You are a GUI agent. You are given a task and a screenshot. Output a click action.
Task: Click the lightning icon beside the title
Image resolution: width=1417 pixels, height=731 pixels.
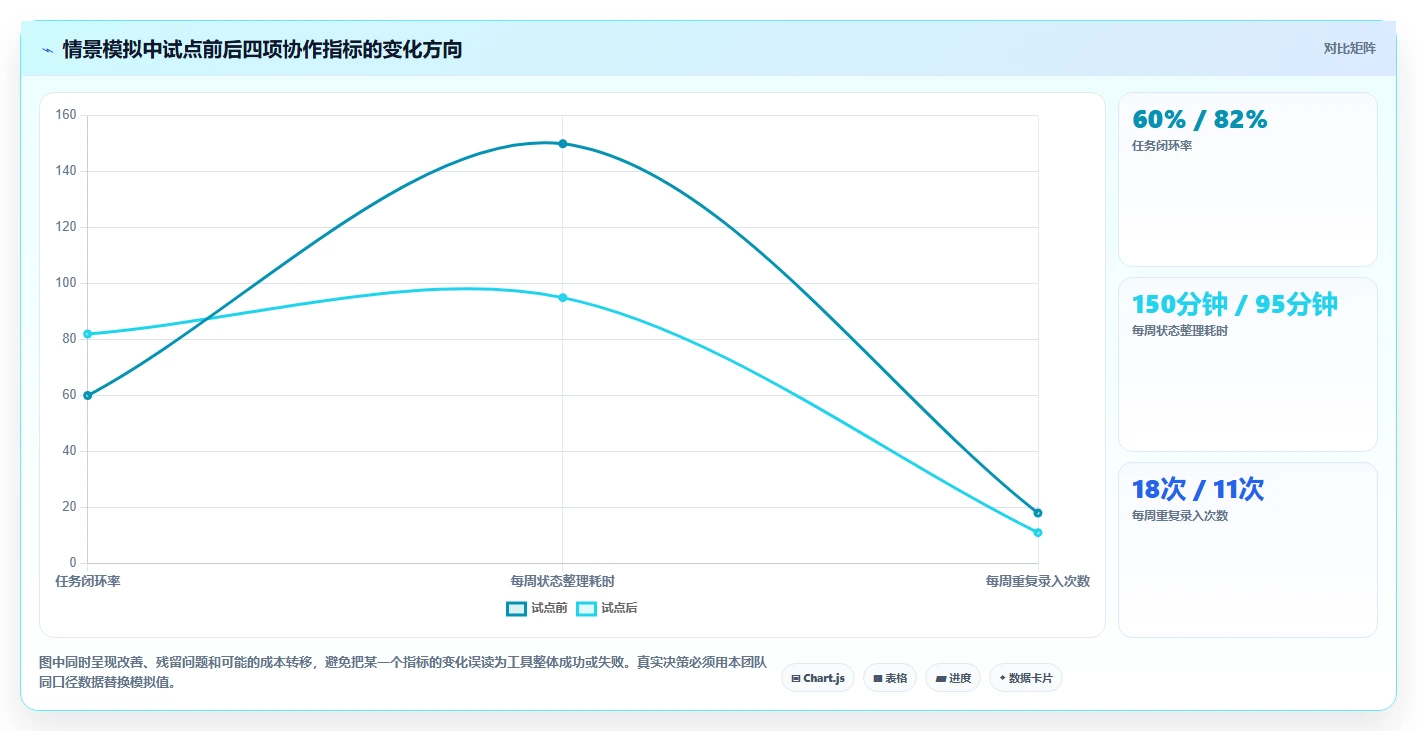pyautogui.click(x=47, y=50)
